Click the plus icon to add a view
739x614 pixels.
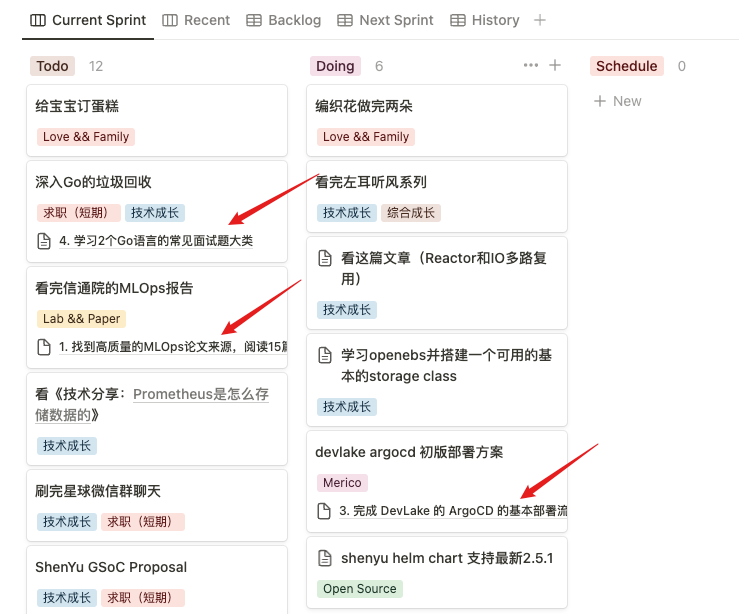pos(540,20)
